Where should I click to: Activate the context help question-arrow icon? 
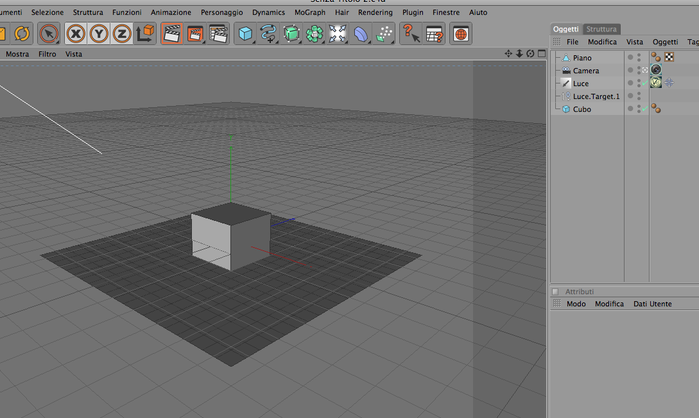411,33
